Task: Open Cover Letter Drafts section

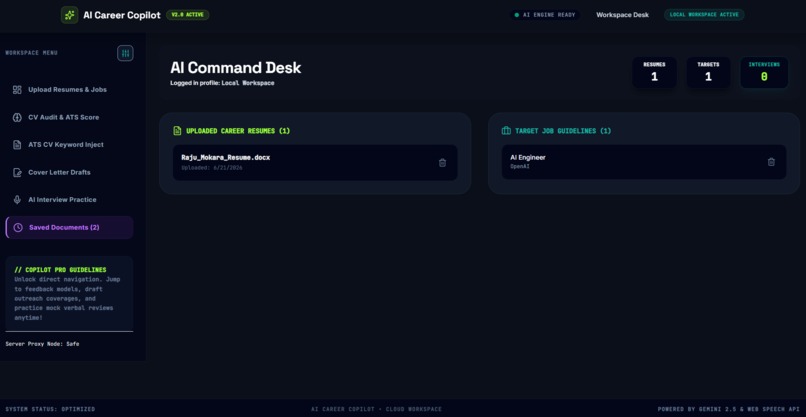Action: (x=69, y=172)
